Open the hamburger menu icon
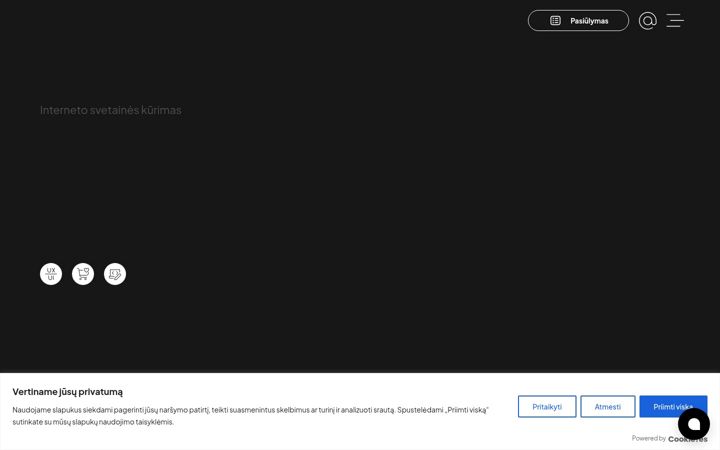Image resolution: width=720 pixels, height=450 pixels. pyautogui.click(x=675, y=21)
